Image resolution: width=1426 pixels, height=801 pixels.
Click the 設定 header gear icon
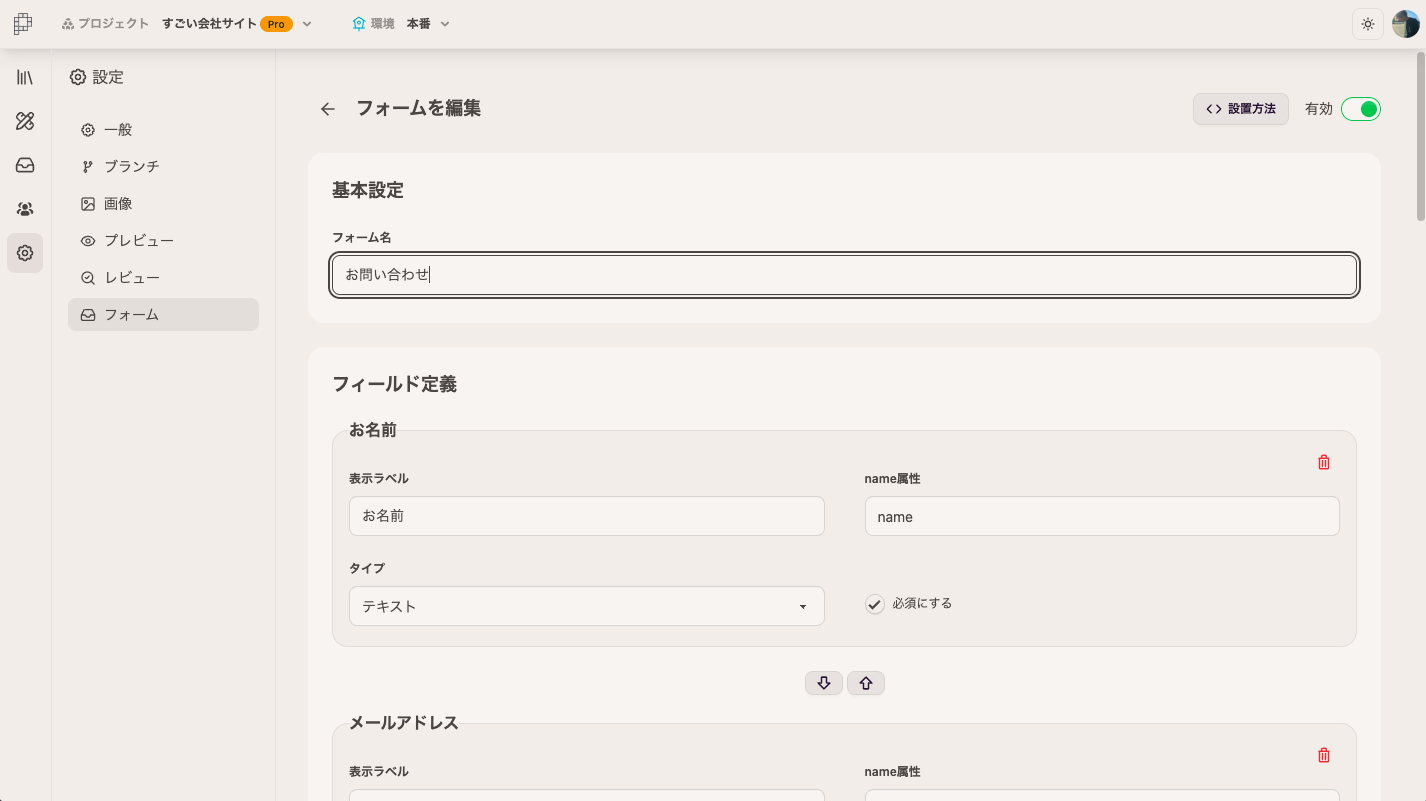point(78,77)
